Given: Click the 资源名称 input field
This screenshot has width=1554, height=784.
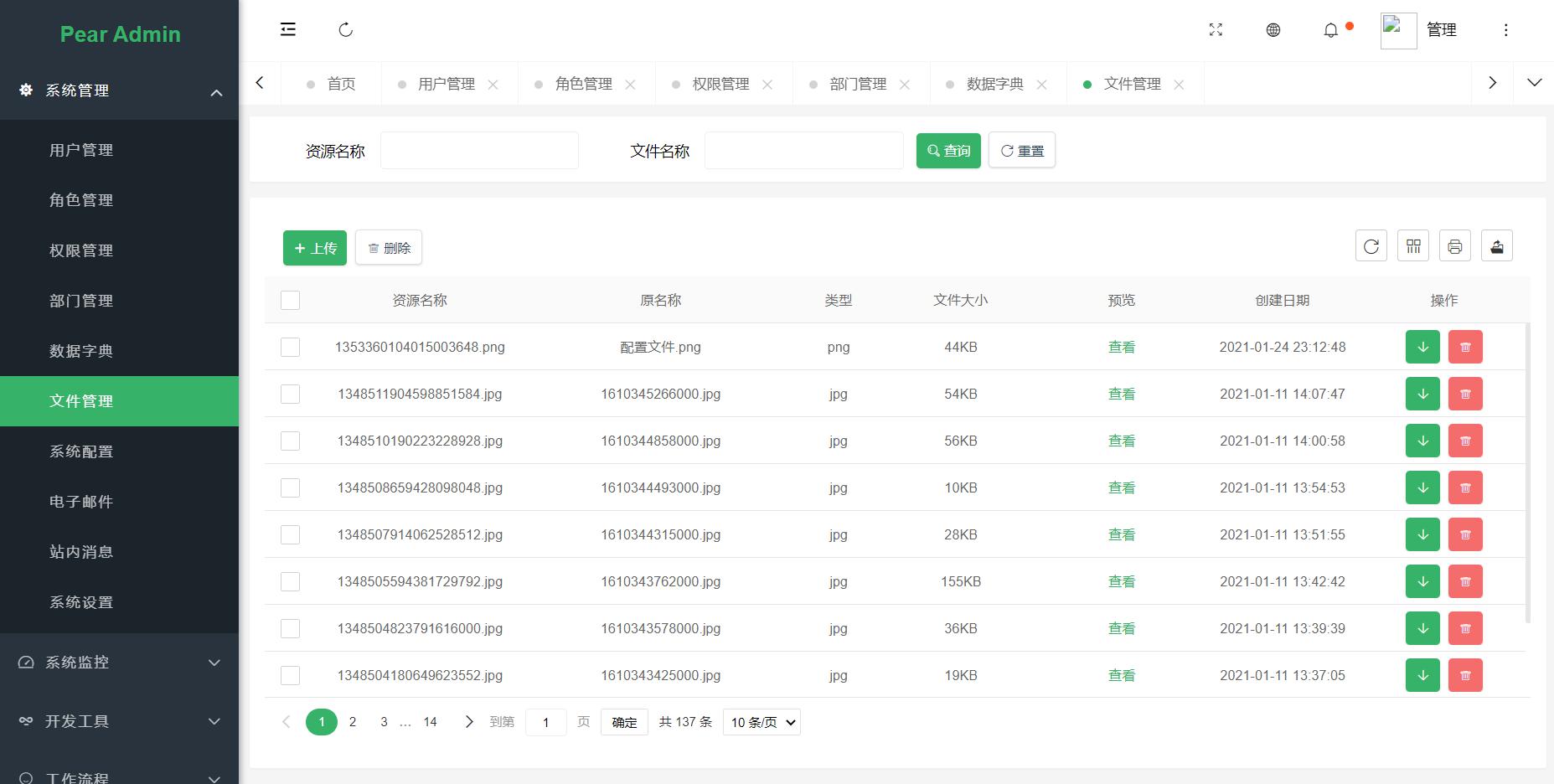Looking at the screenshot, I should [x=479, y=151].
